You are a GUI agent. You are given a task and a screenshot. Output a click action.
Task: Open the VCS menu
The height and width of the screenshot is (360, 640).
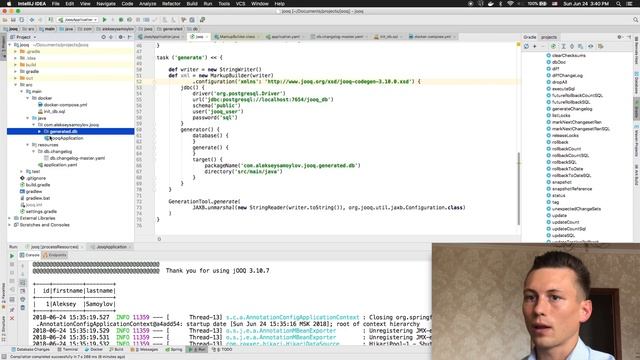pyautogui.click(x=240, y=4)
